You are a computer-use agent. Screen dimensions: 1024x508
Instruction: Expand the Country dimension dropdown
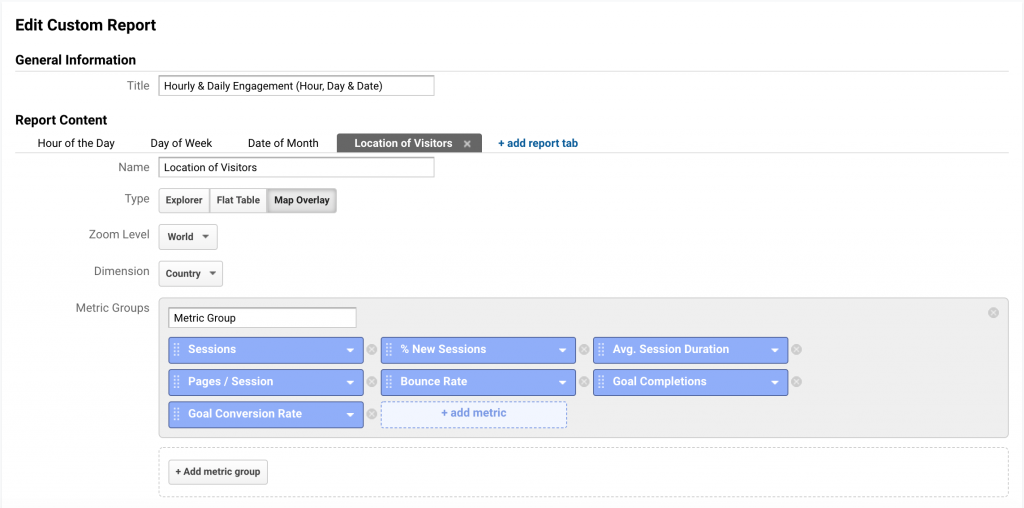point(190,274)
